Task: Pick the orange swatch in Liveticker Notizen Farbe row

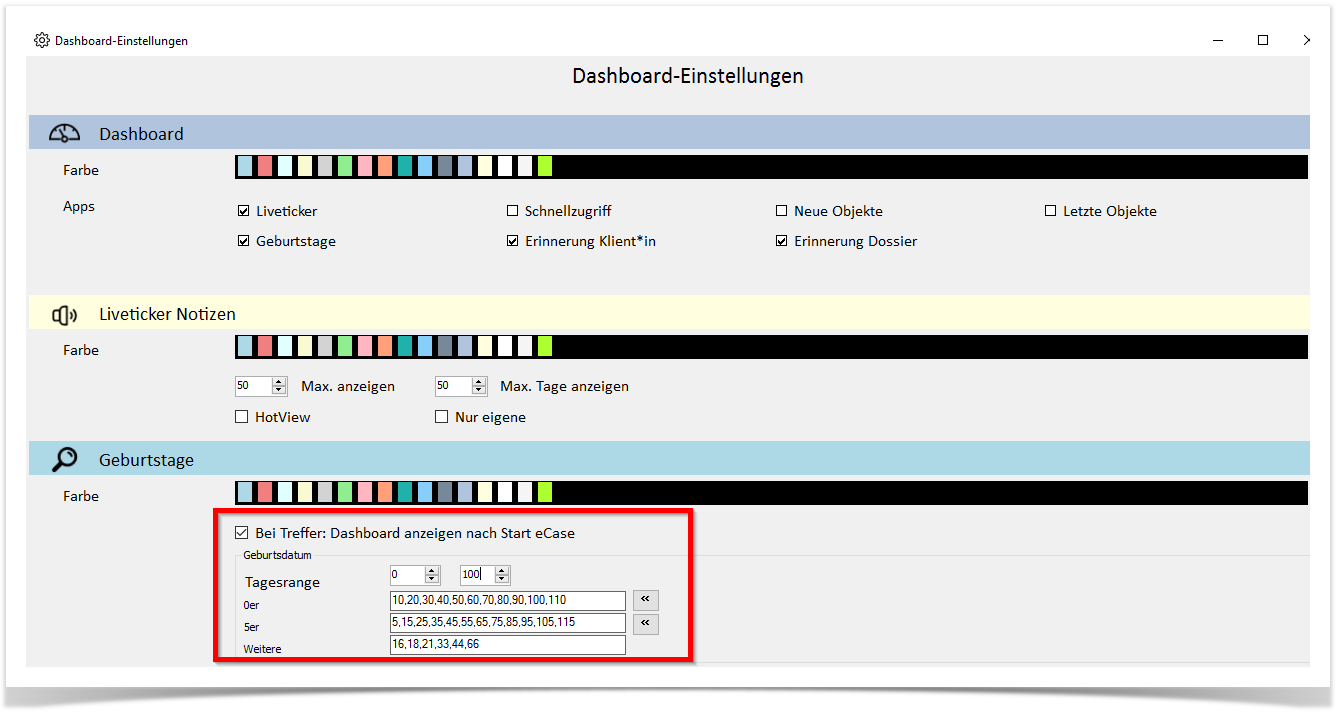Action: [384, 347]
